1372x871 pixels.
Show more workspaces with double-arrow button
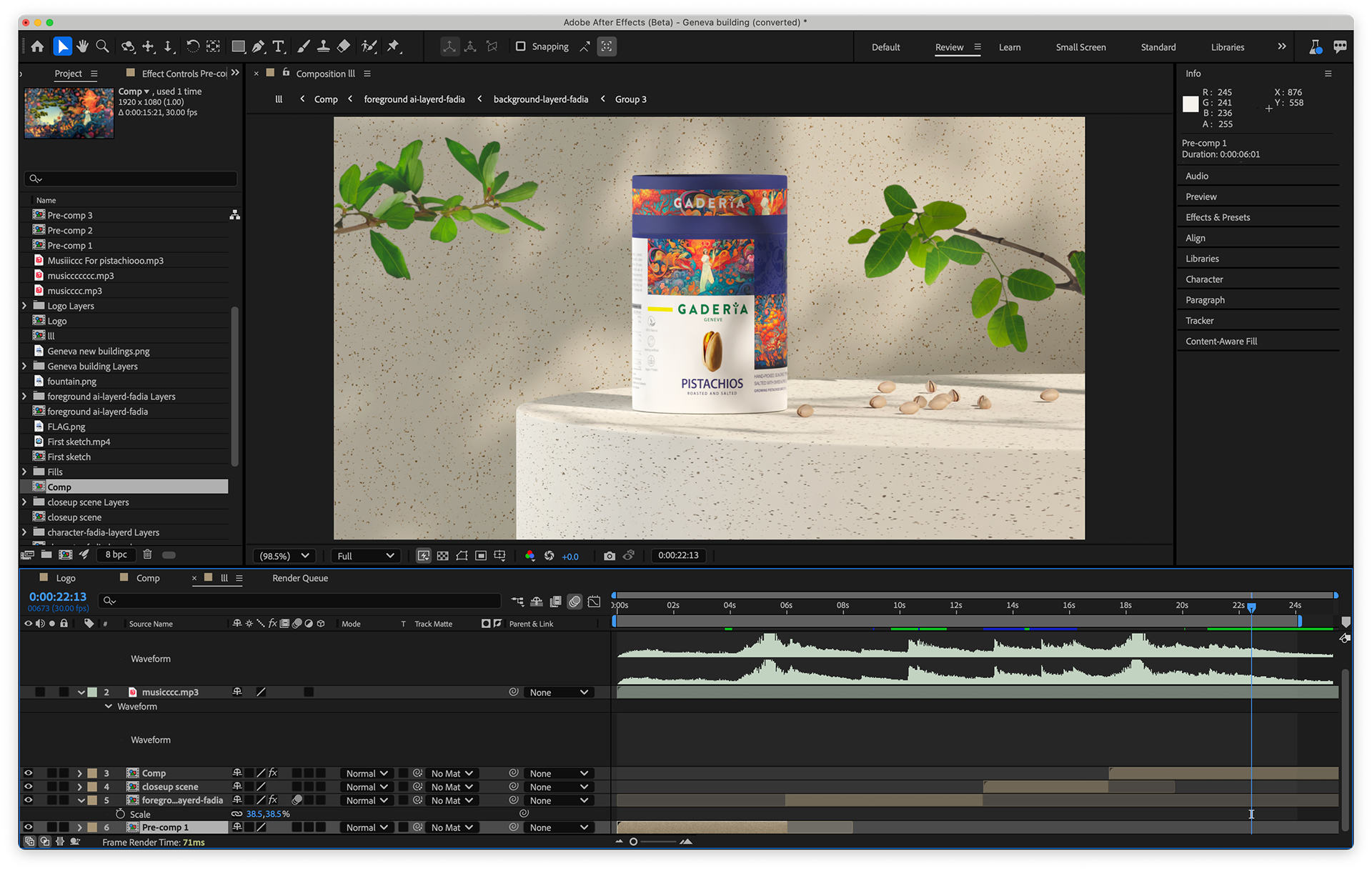tap(1281, 46)
